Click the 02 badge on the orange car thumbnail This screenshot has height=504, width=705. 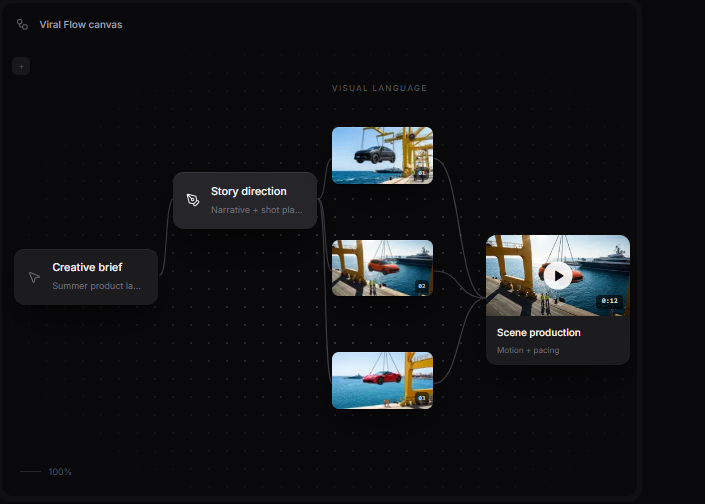tap(422, 286)
